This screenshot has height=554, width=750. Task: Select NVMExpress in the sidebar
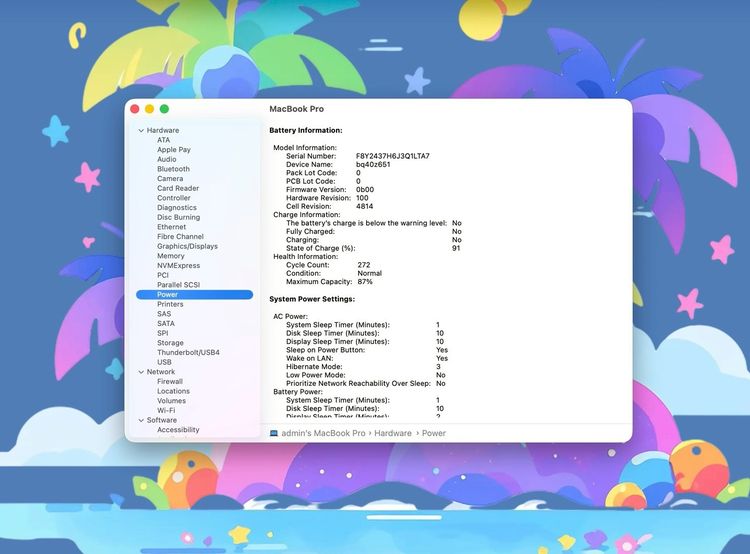coord(178,266)
